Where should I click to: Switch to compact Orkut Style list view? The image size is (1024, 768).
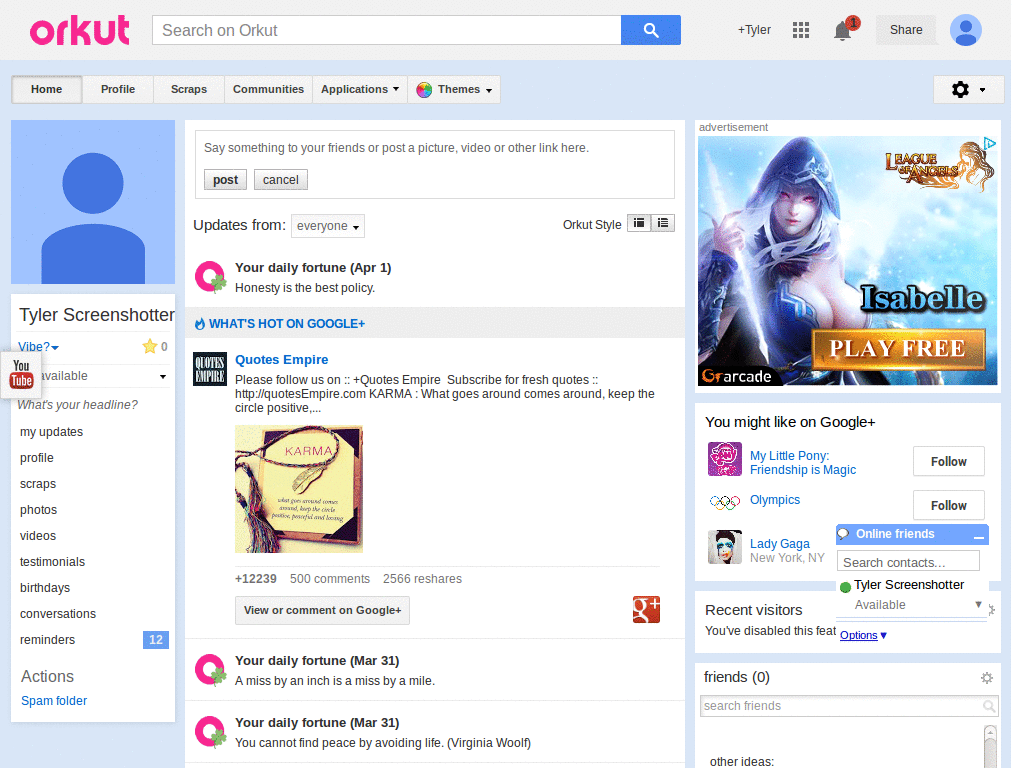662,223
